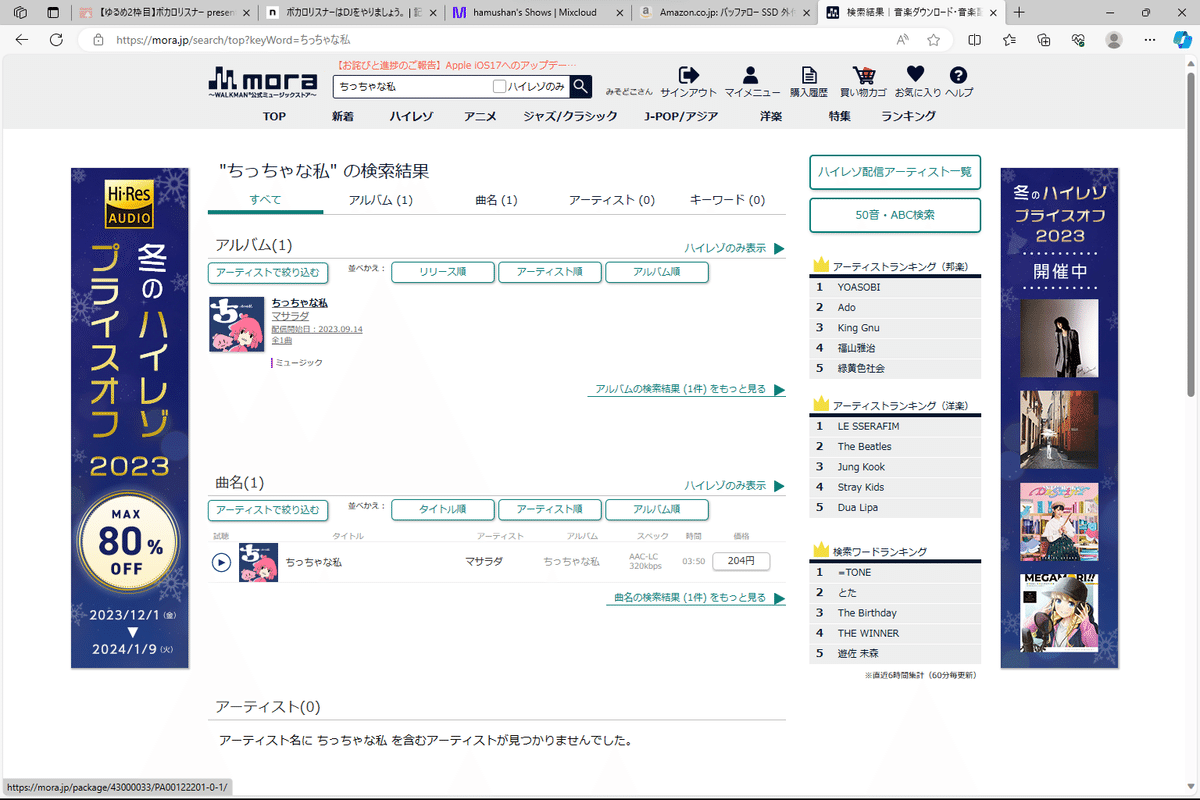Click the search magnifier button
1200x800 pixels.
[581, 86]
